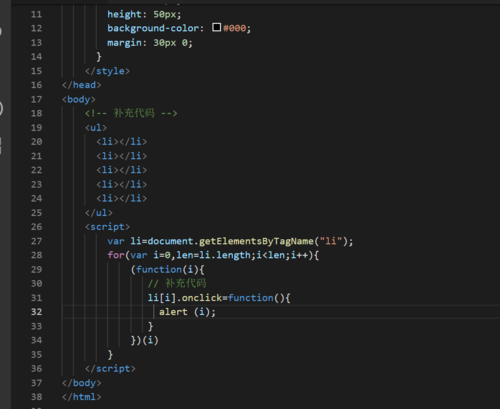Click 'li.length' on line 28
This screenshot has width=500, height=409.
[225, 255]
